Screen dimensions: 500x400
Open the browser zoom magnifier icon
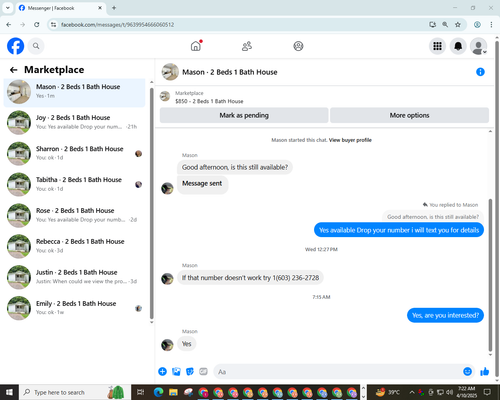pos(445,25)
